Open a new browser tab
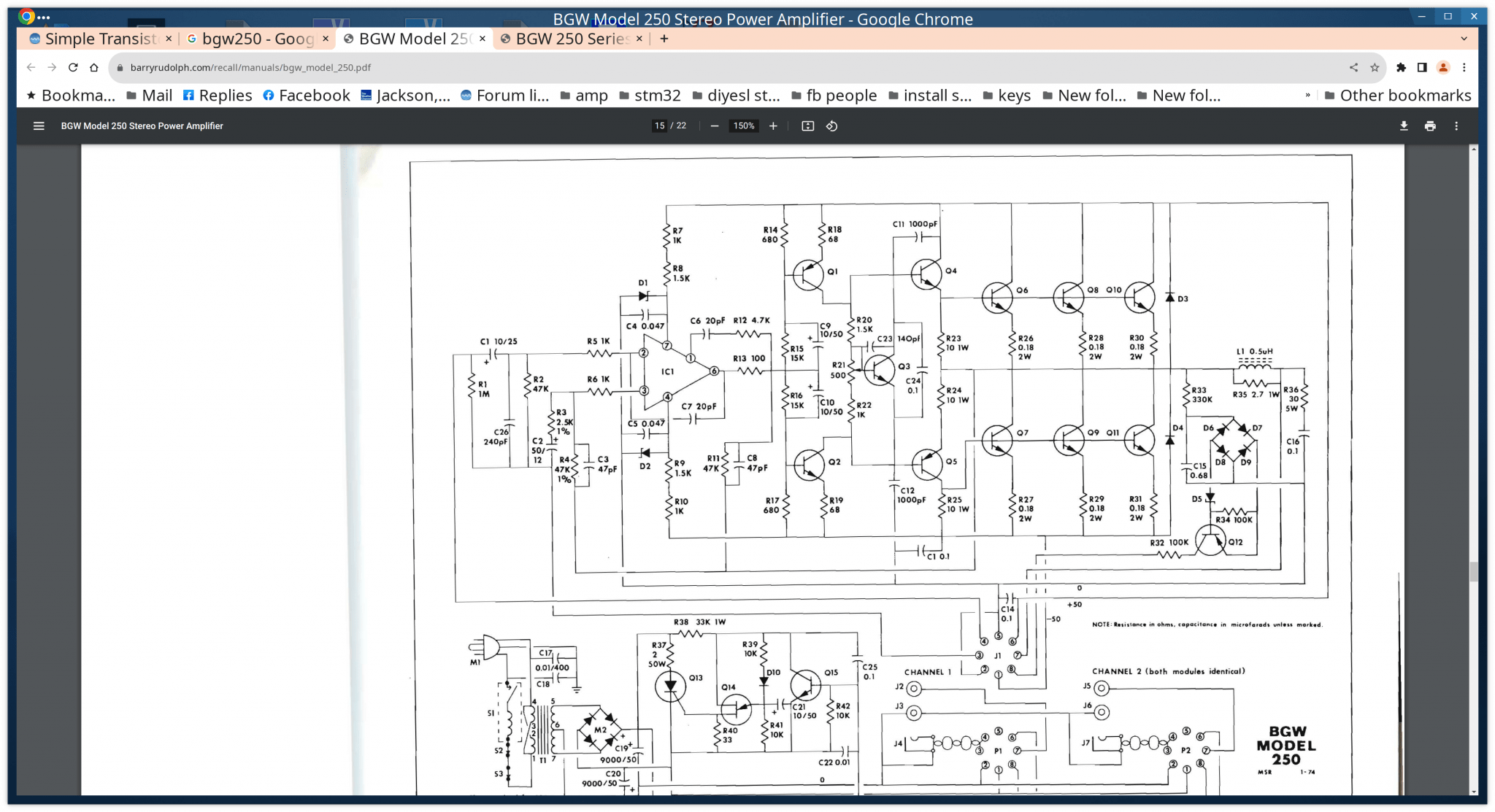Screen dimensions: 1495x812 (664, 39)
